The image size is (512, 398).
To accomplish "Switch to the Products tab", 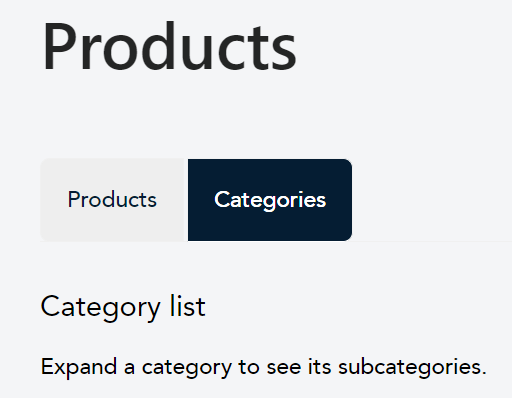I will point(112,200).
